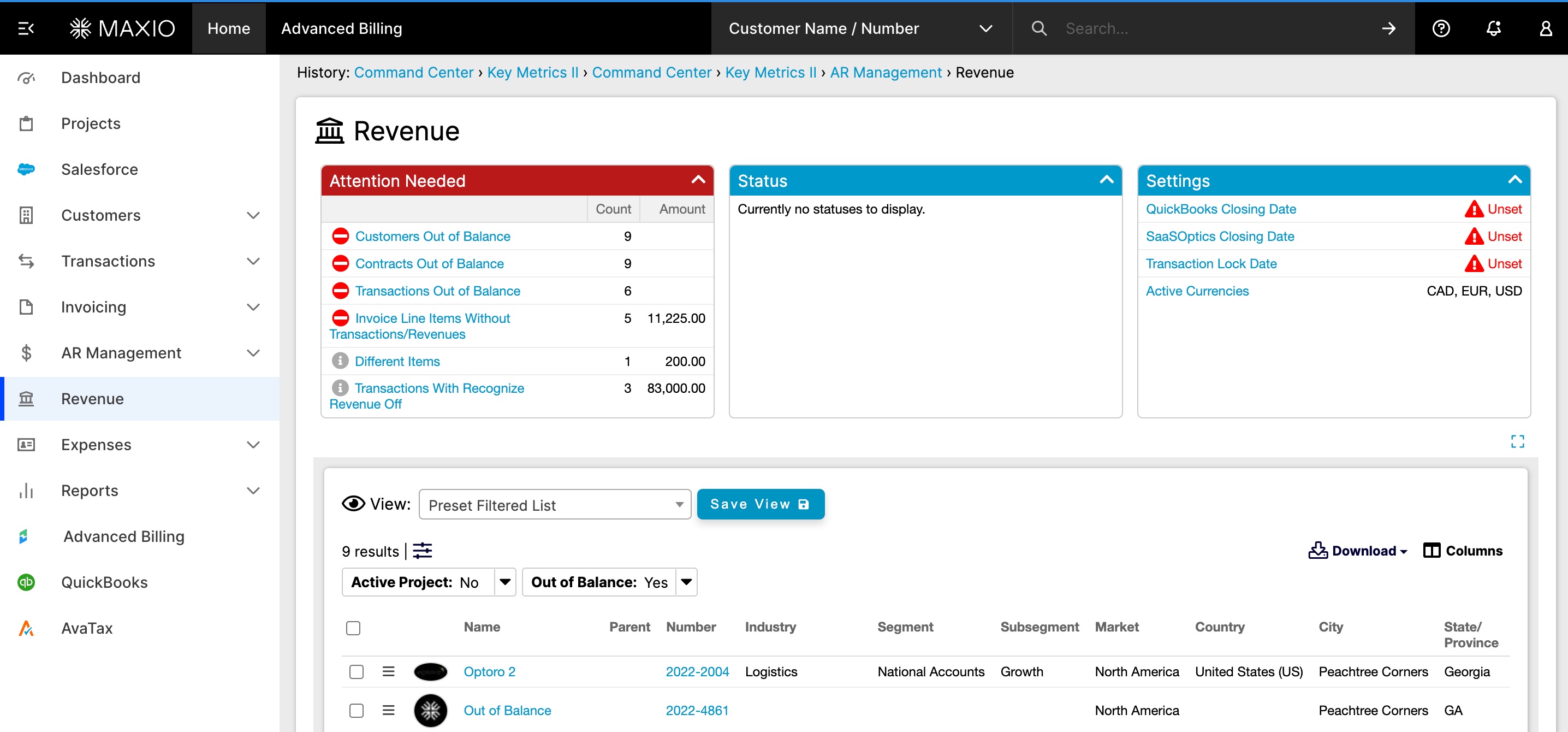Click the Salesforce icon in the sidebar
This screenshot has width=1568, height=732.
[26, 169]
